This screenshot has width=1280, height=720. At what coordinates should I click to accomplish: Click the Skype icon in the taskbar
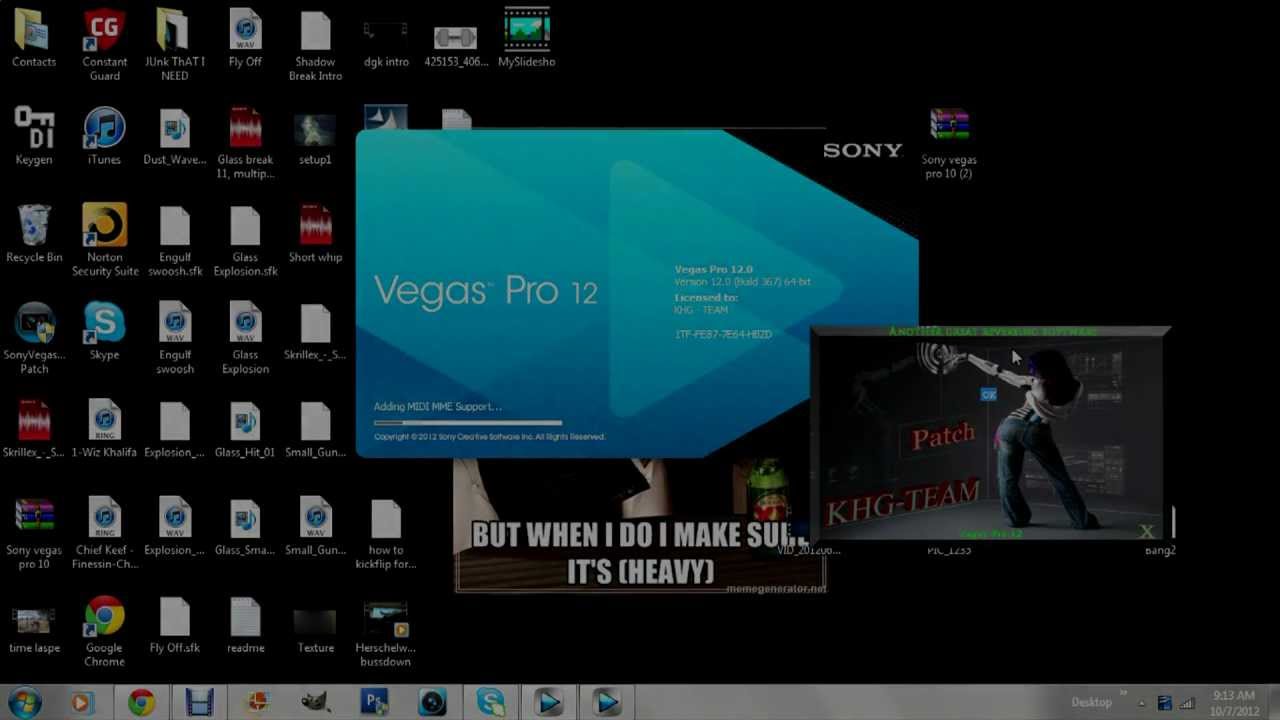[491, 703]
